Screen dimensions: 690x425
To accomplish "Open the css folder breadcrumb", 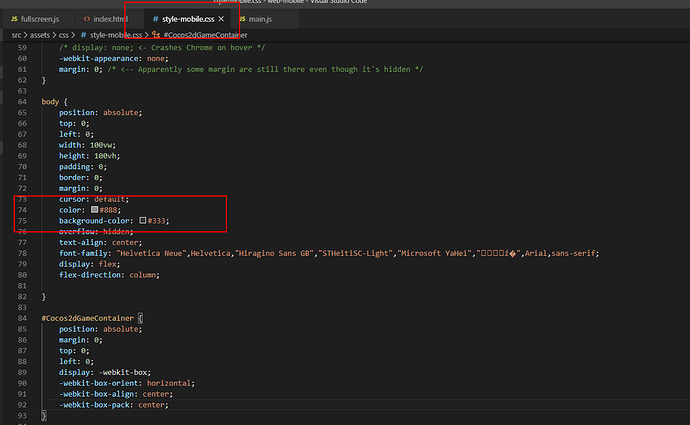I will click(65, 35).
